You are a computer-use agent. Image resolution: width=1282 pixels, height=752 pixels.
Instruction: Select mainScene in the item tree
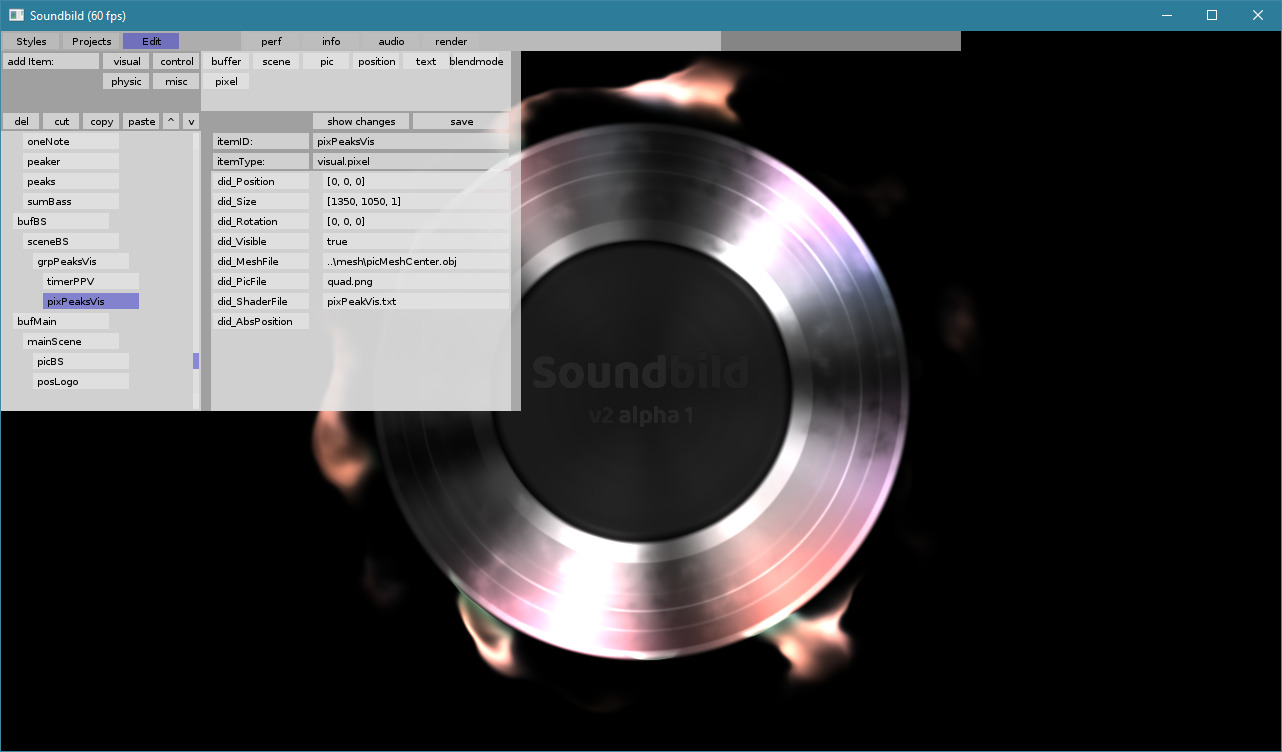[71, 341]
